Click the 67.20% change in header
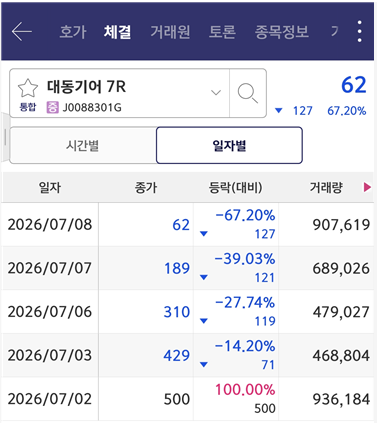 [347, 111]
